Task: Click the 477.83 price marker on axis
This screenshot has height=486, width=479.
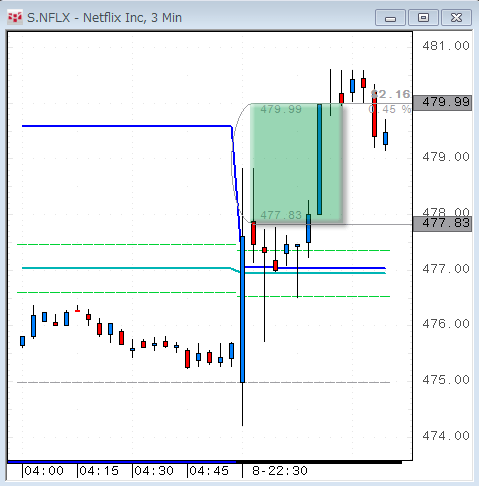Action: click(x=442, y=223)
